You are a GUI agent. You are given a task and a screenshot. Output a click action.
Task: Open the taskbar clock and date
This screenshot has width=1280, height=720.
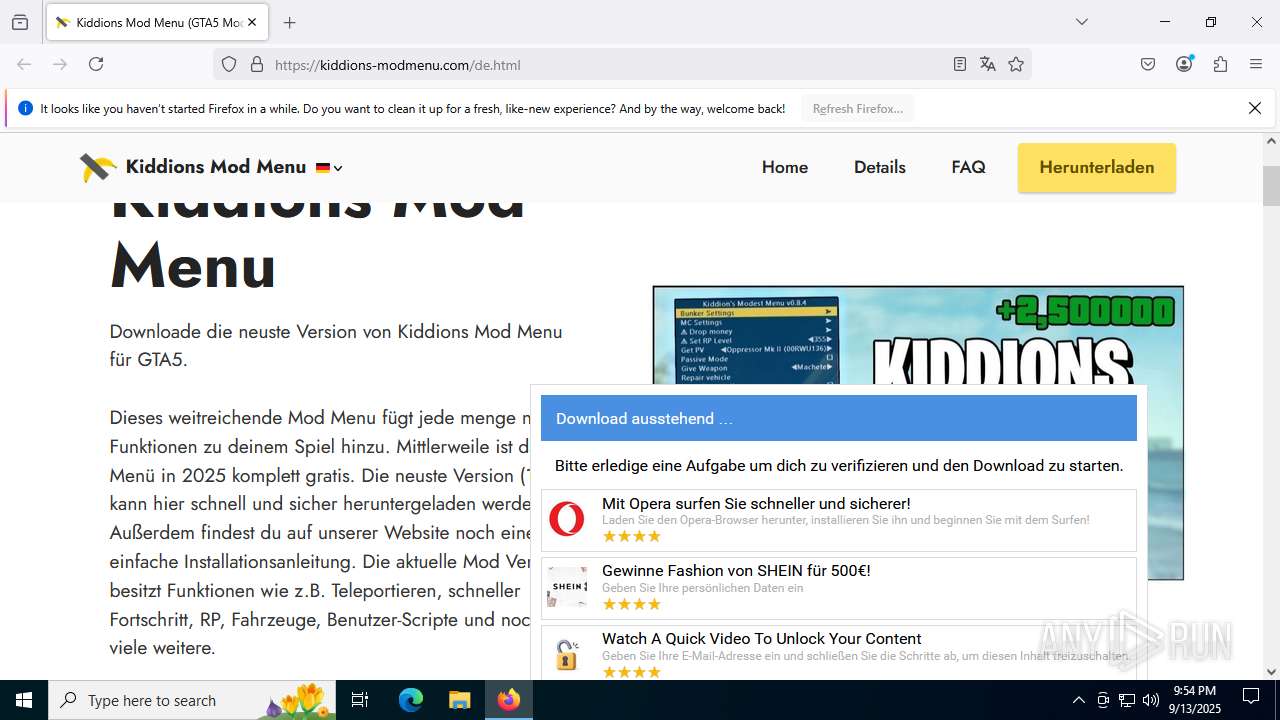(1195, 700)
